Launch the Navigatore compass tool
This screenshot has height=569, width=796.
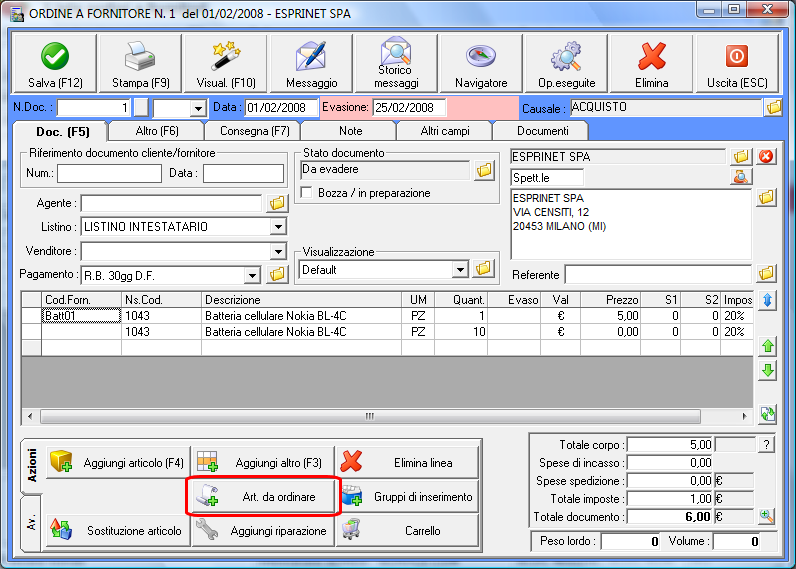tap(481, 63)
